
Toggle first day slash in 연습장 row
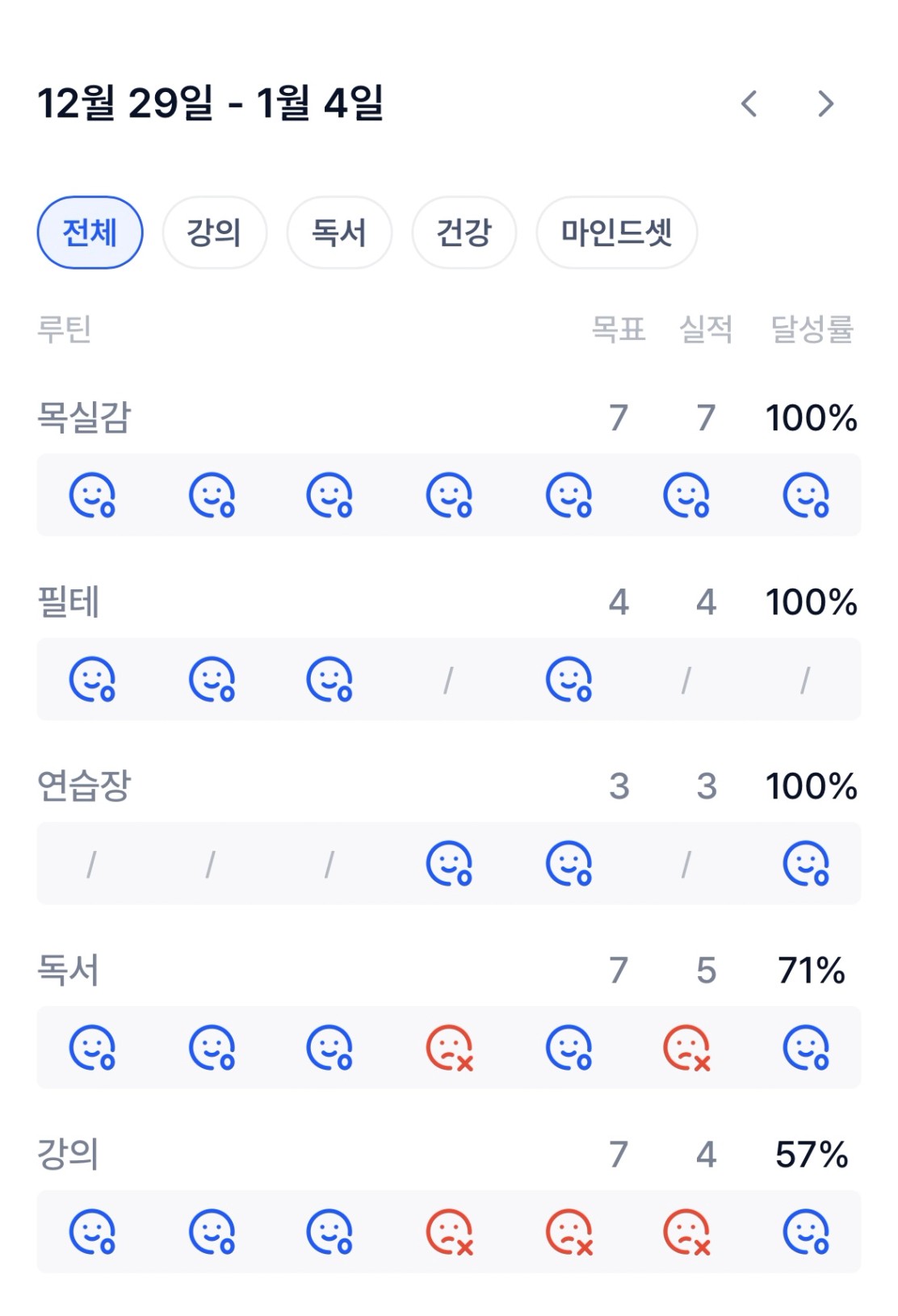tap(91, 864)
